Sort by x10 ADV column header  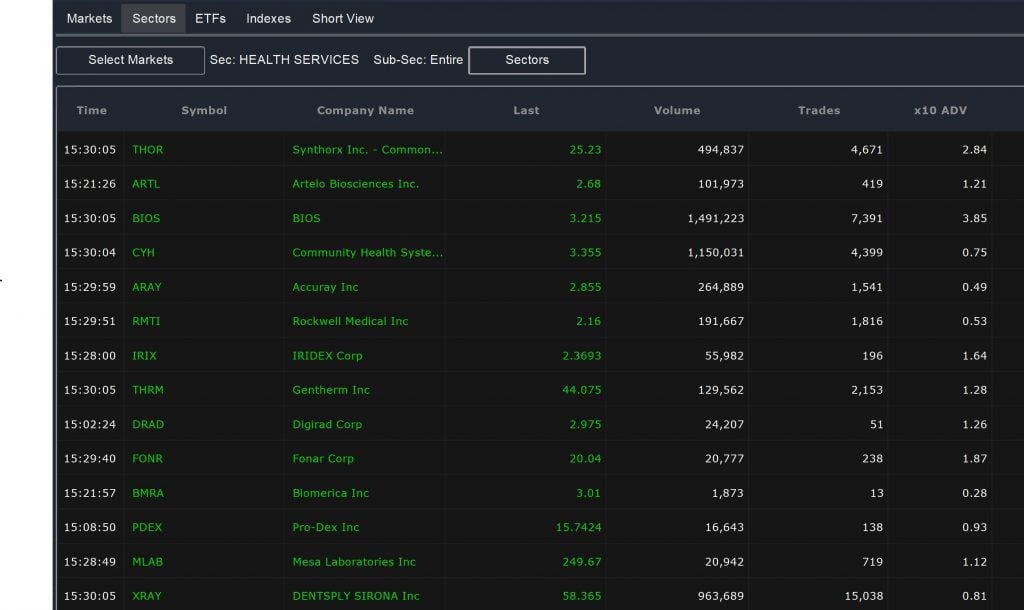[940, 110]
